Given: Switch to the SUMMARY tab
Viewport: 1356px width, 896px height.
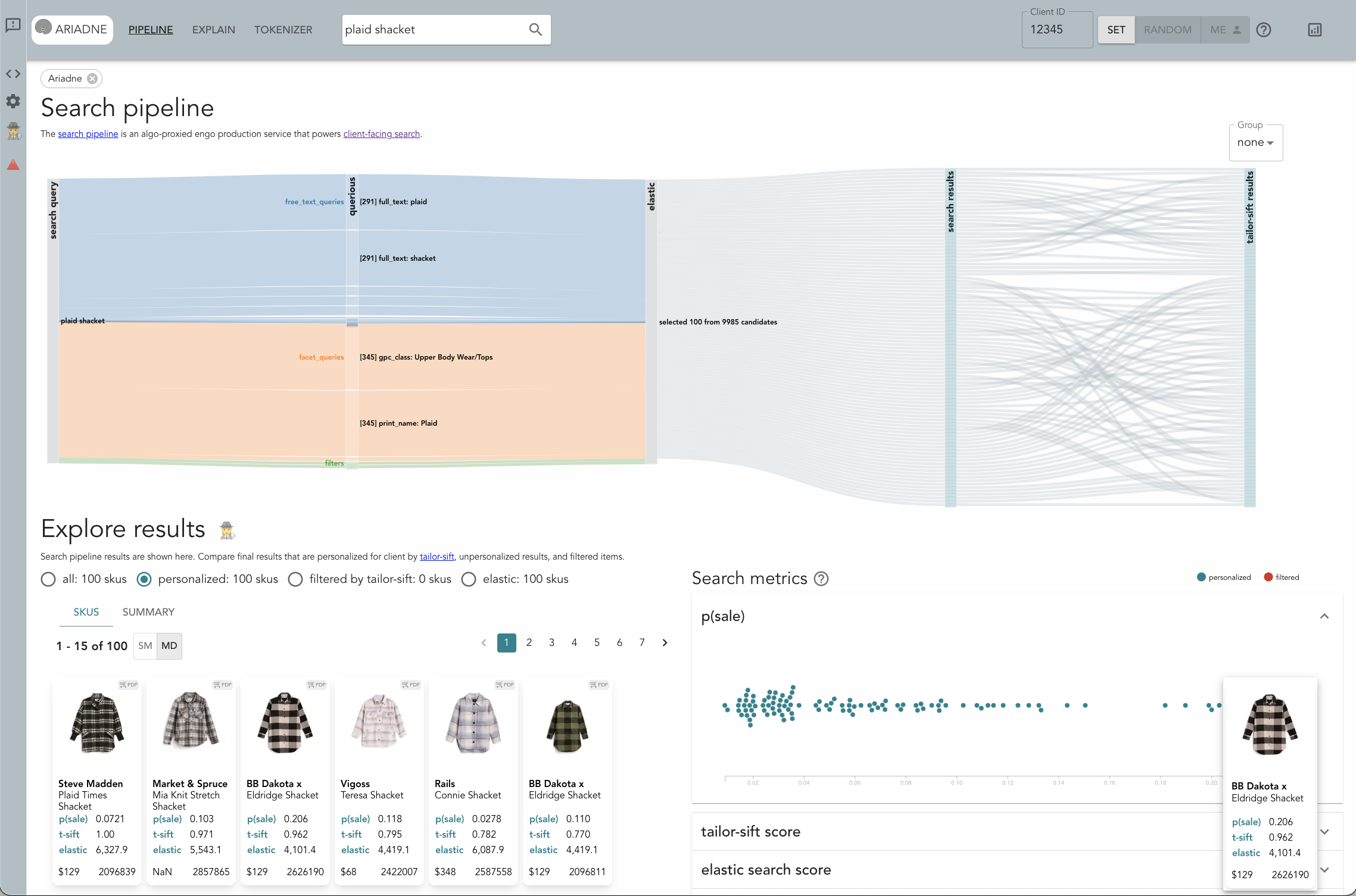Looking at the screenshot, I should pos(148,612).
